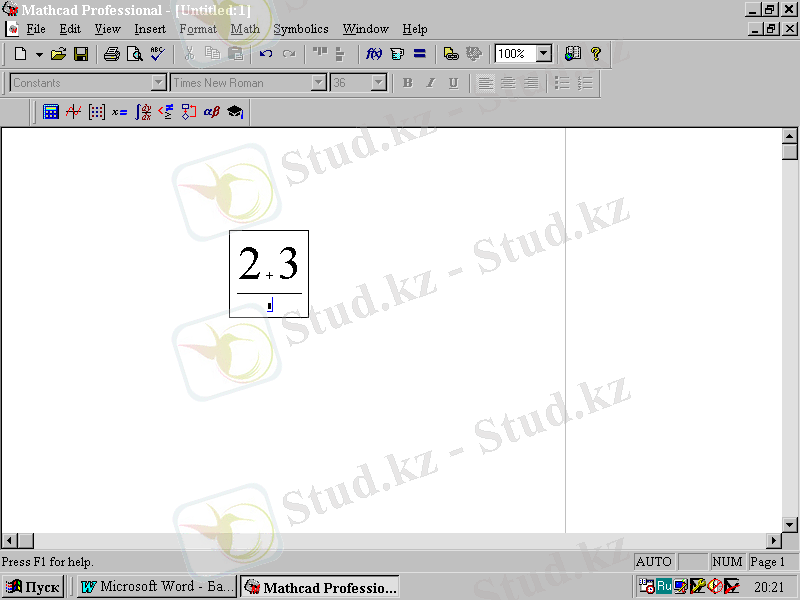
Task: Align regions down using the align icon
Action: (x=340, y=54)
